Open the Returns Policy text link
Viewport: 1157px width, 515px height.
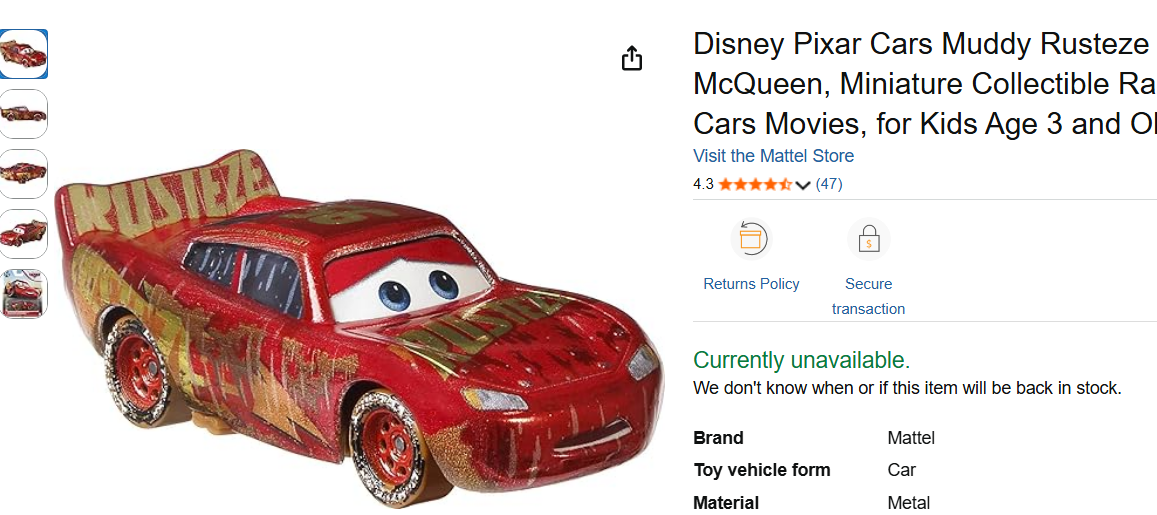click(x=751, y=284)
